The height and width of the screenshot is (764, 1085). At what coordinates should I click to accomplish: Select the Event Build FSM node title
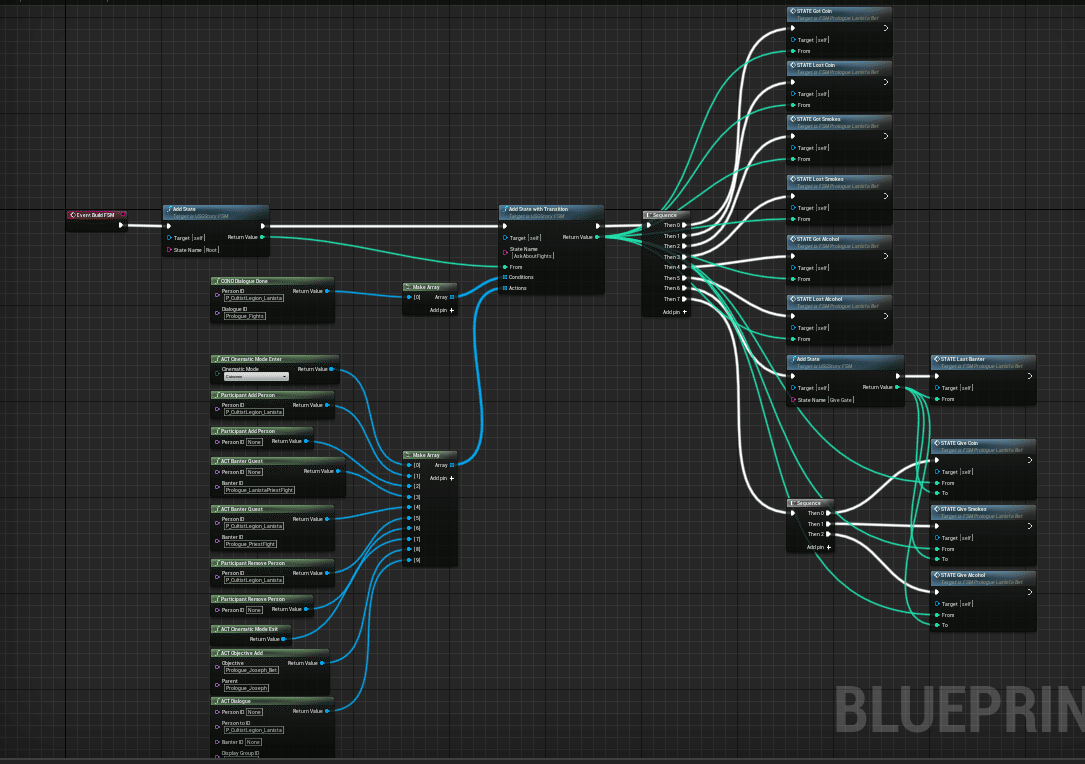tap(95, 215)
